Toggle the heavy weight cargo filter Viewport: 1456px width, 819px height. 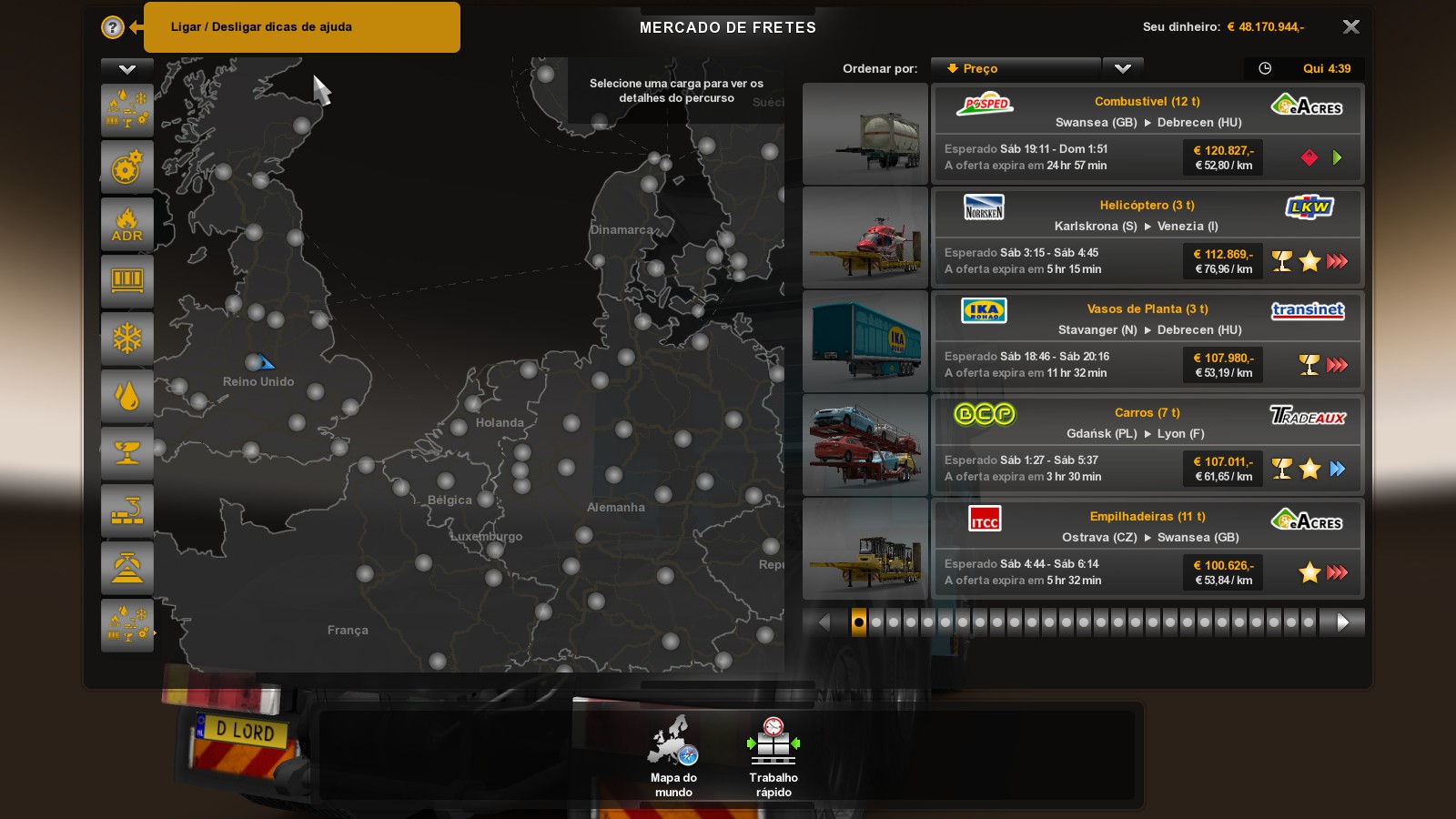(x=127, y=568)
